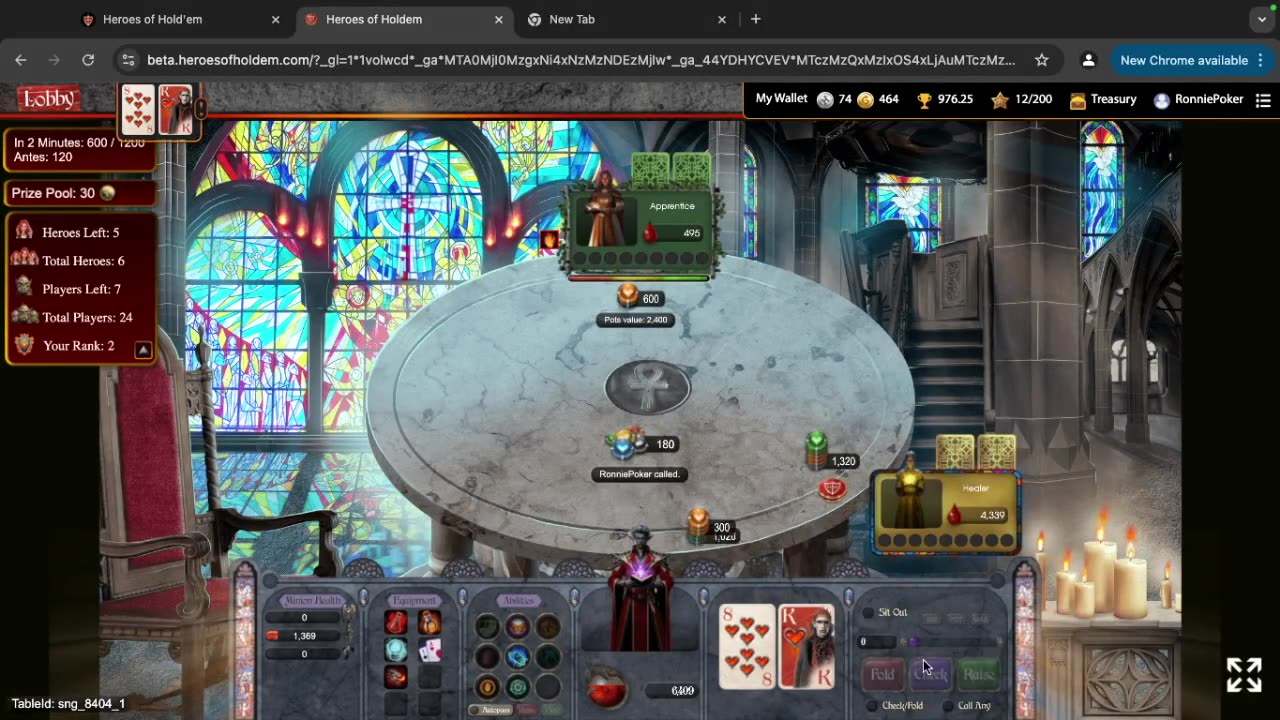Image resolution: width=1280 pixels, height=720 pixels.
Task: Open the tab search dropdown
Action: coord(1262,19)
